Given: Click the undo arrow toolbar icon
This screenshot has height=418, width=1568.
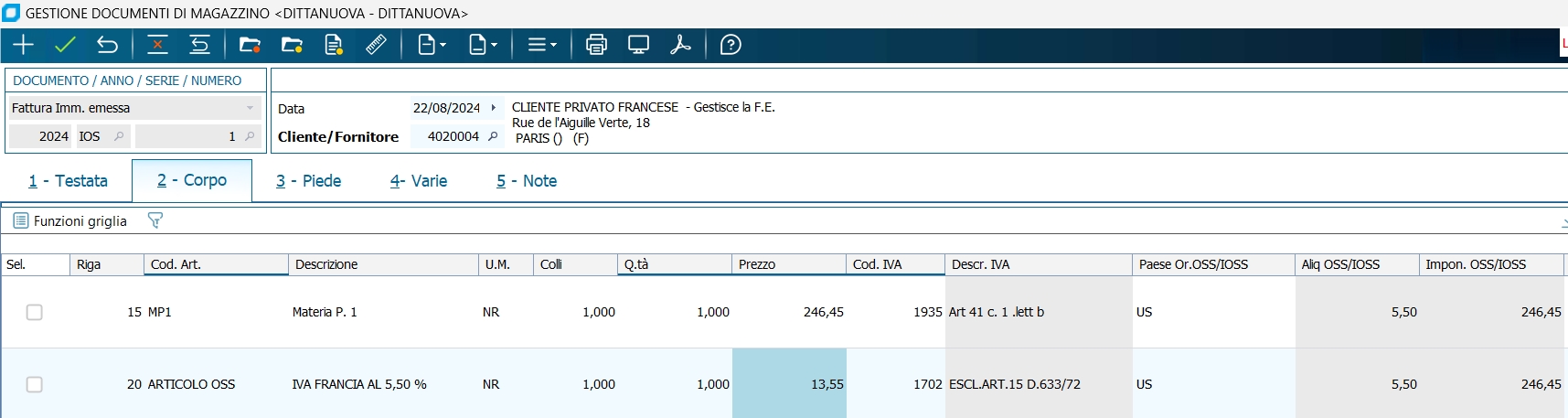Looking at the screenshot, I should tap(107, 45).
